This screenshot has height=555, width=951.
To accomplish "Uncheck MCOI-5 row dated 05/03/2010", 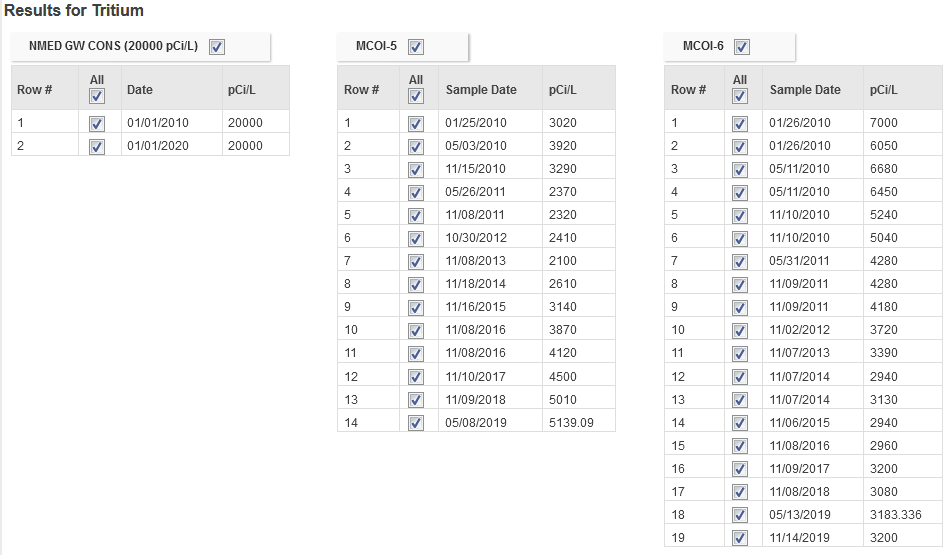I will coord(415,147).
